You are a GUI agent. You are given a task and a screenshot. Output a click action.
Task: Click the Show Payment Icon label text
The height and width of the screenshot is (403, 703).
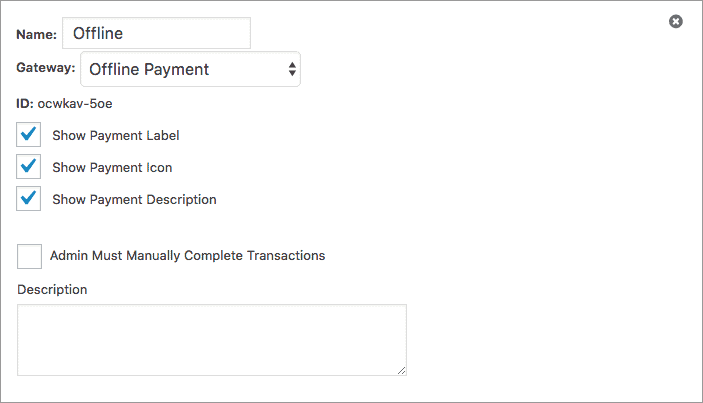pos(112,168)
